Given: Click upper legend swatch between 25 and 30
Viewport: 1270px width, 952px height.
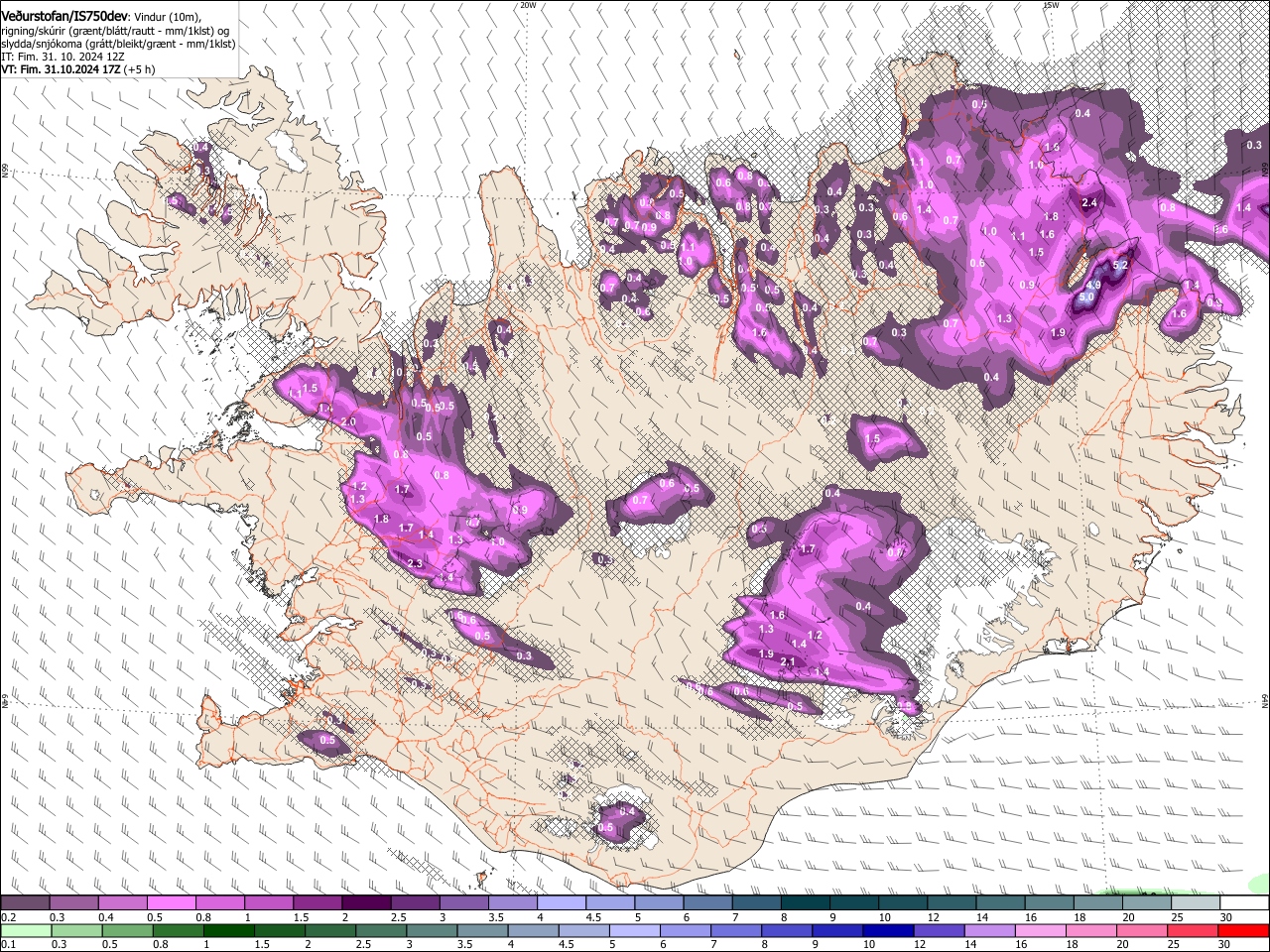Looking at the screenshot, I should [x=1195, y=903].
